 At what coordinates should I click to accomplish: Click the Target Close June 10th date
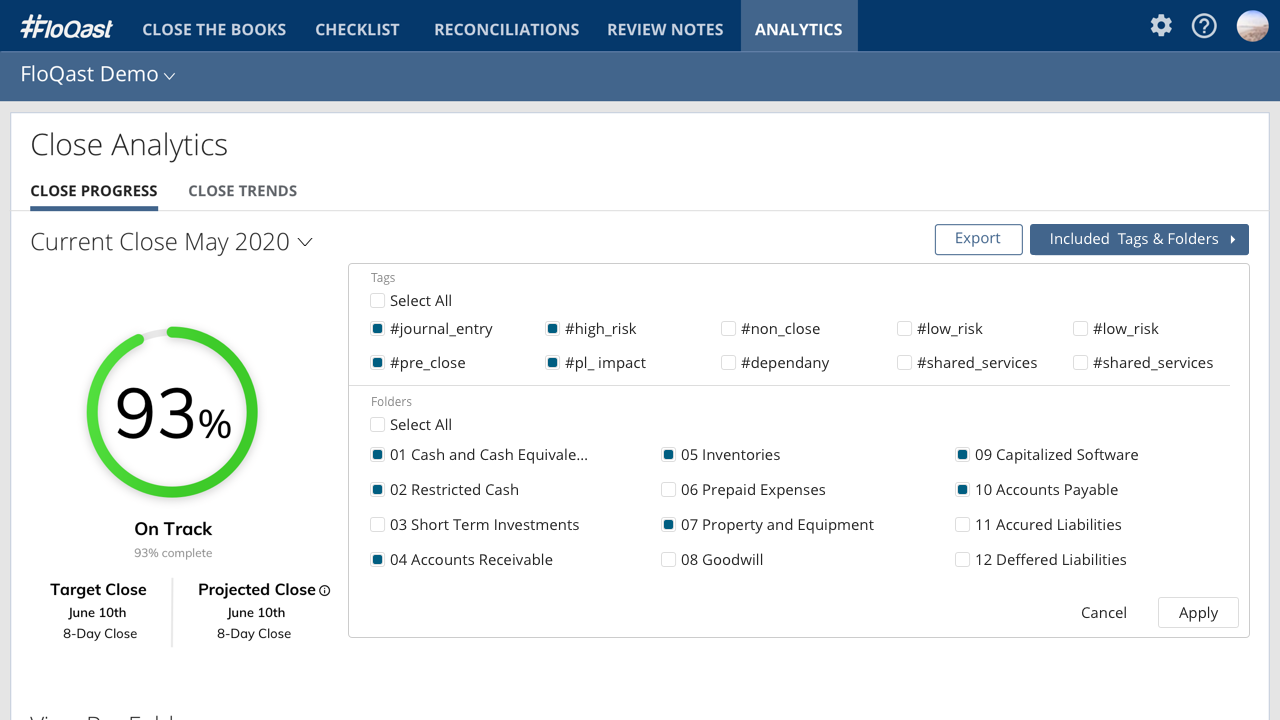pyautogui.click(x=98, y=613)
